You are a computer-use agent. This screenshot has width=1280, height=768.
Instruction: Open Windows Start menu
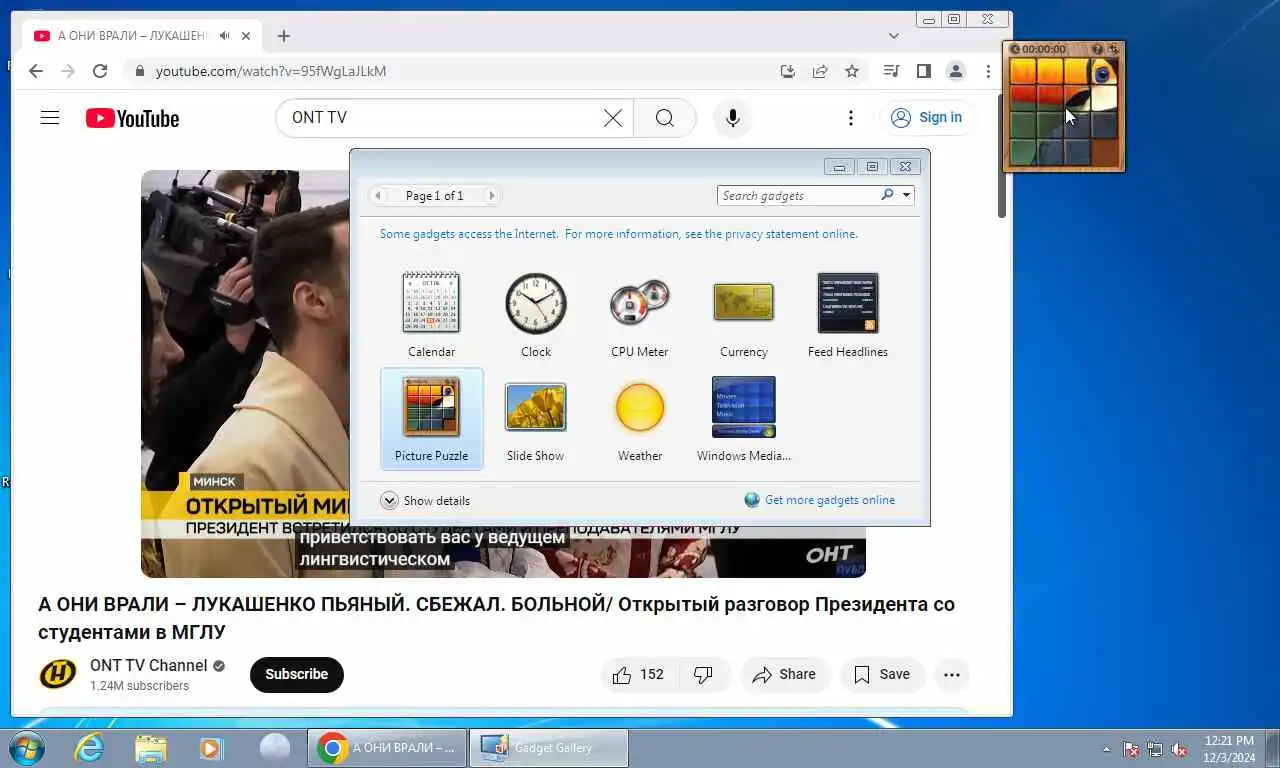pos(24,747)
